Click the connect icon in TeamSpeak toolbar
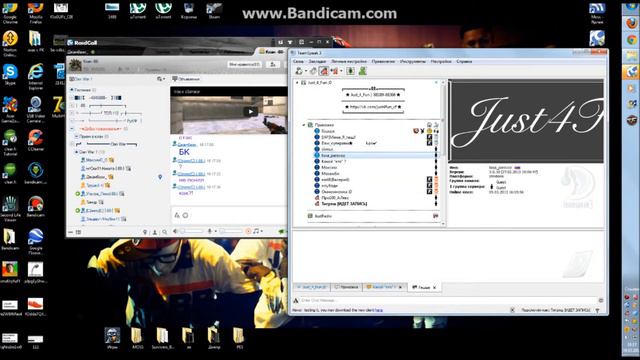640x360 pixels. pos(299,71)
